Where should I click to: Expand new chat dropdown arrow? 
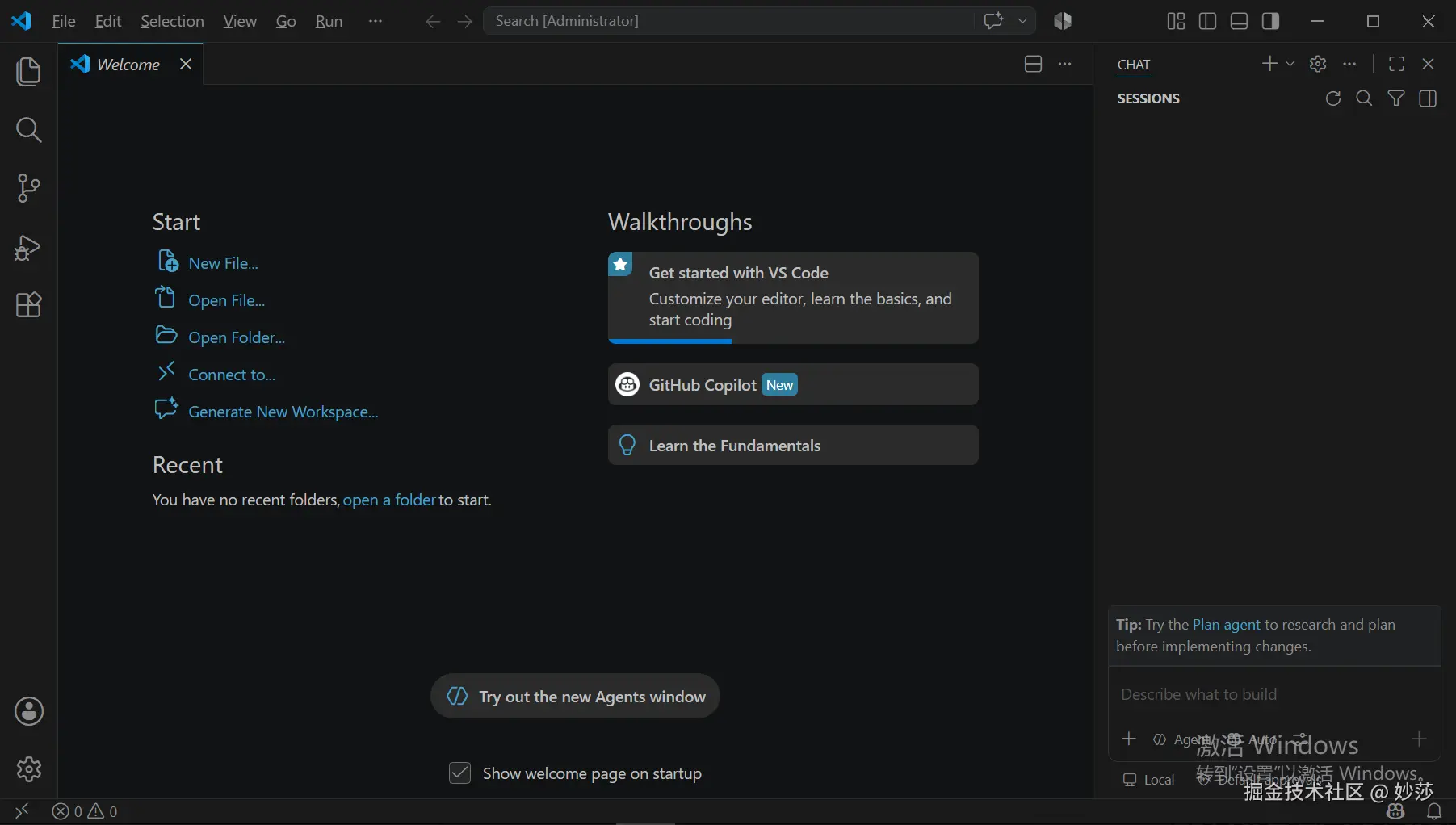[x=1290, y=64]
